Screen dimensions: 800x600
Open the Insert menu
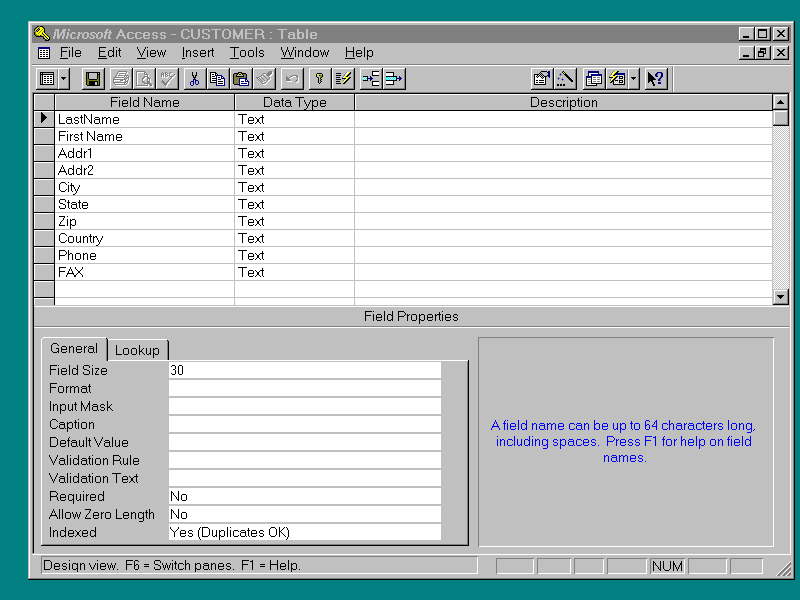[197, 52]
